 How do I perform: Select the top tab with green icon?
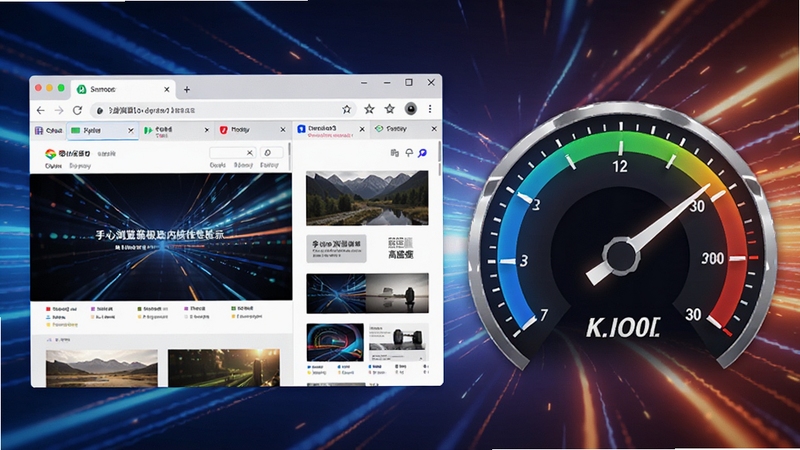click(x=122, y=89)
